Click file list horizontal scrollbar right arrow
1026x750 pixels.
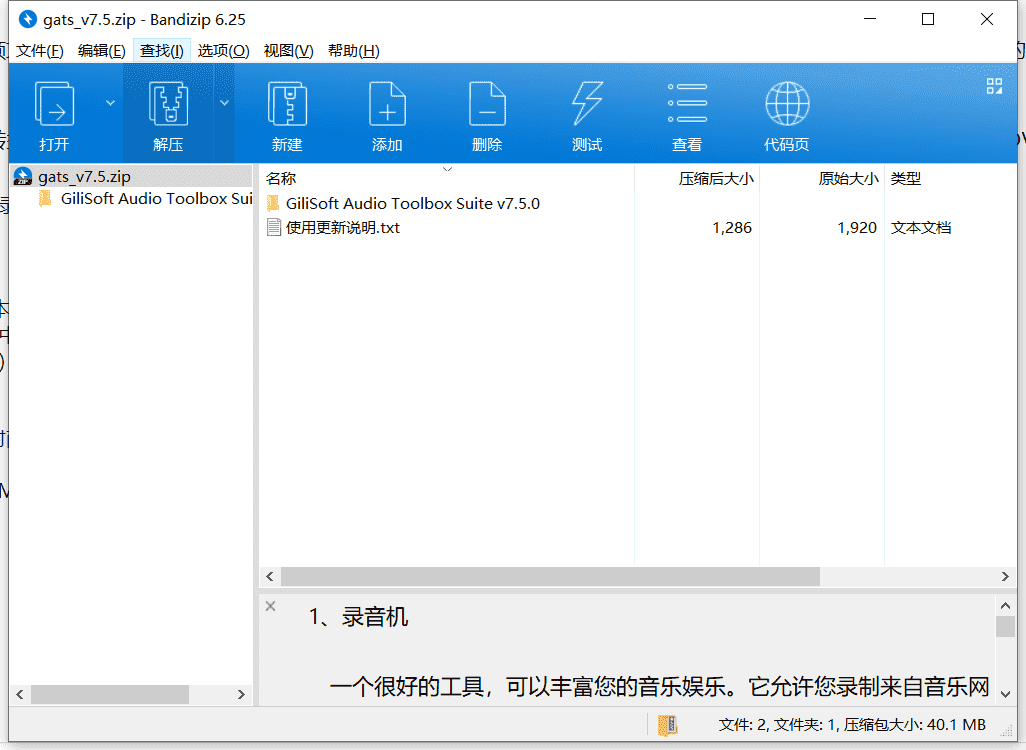tap(1005, 577)
